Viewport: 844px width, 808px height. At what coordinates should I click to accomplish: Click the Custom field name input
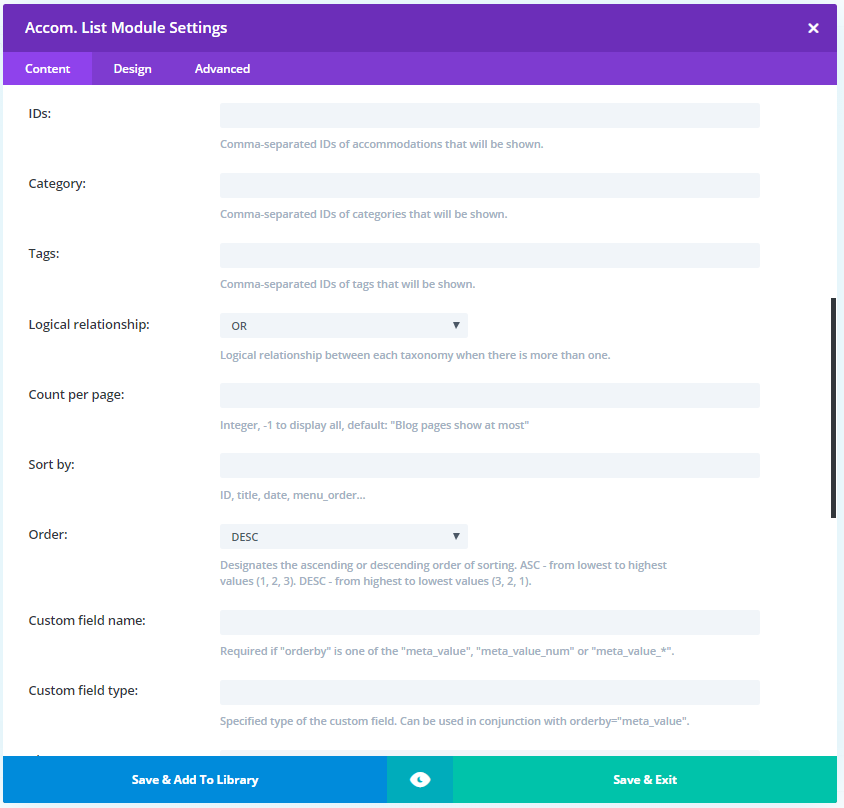[489, 623]
